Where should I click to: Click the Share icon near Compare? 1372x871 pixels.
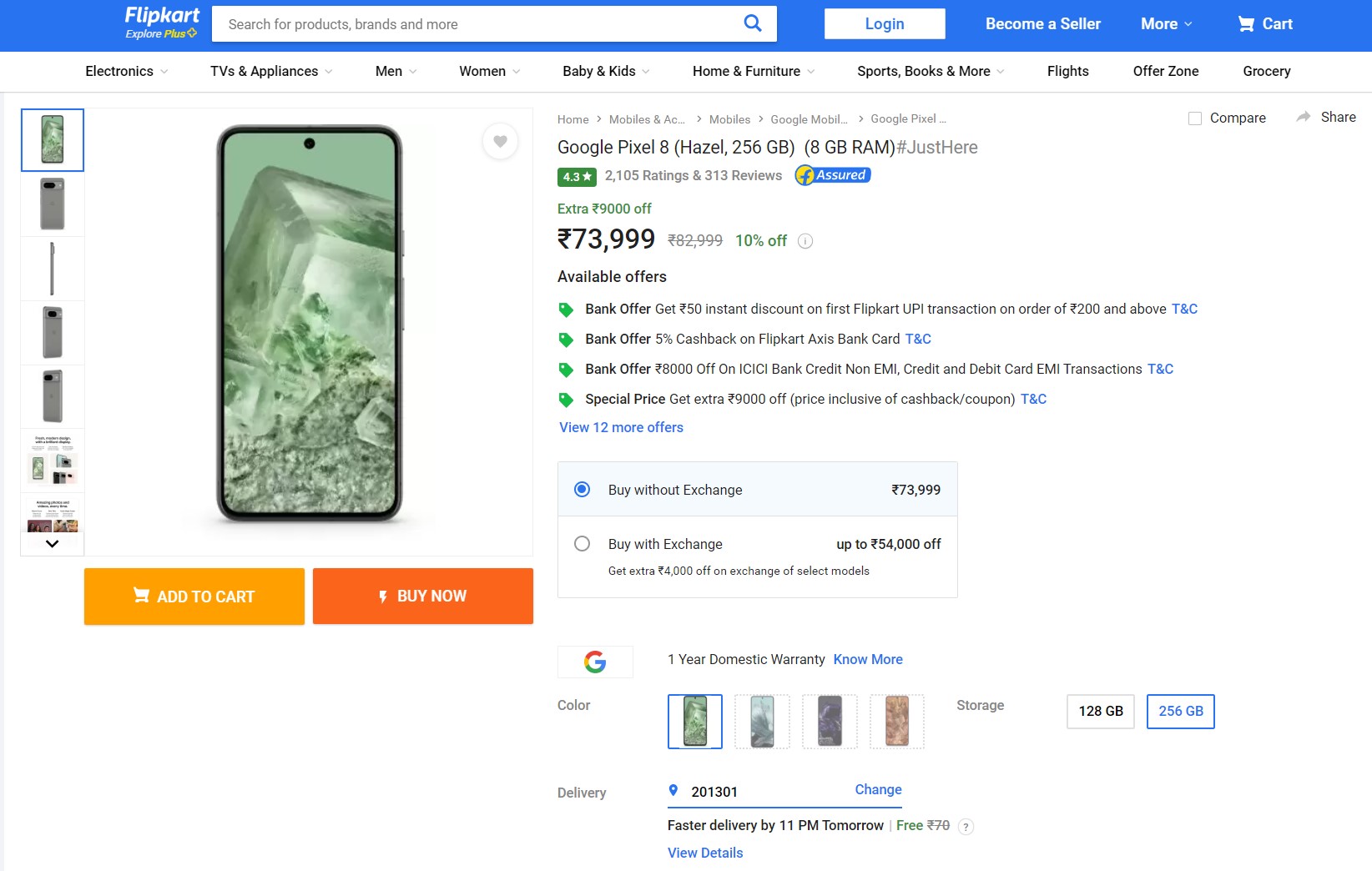(x=1304, y=117)
